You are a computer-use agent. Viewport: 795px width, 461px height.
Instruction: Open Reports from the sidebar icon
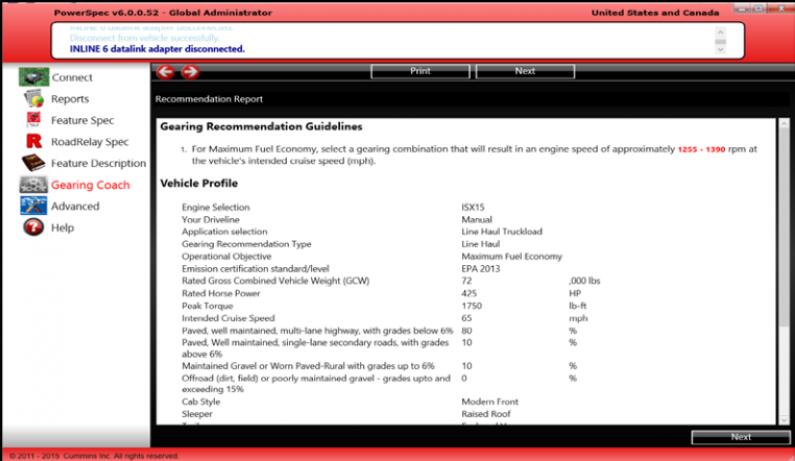coord(34,99)
